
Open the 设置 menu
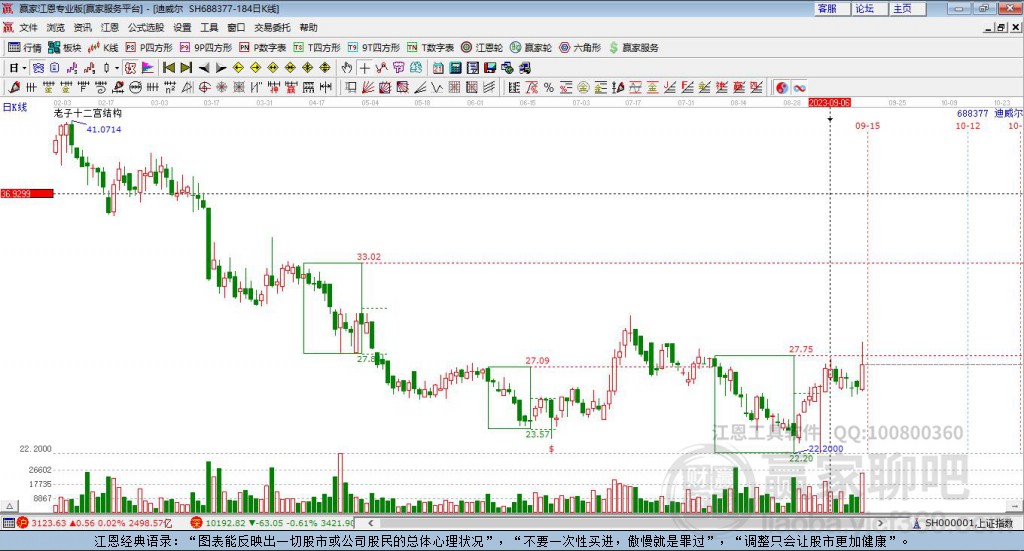(x=182, y=27)
